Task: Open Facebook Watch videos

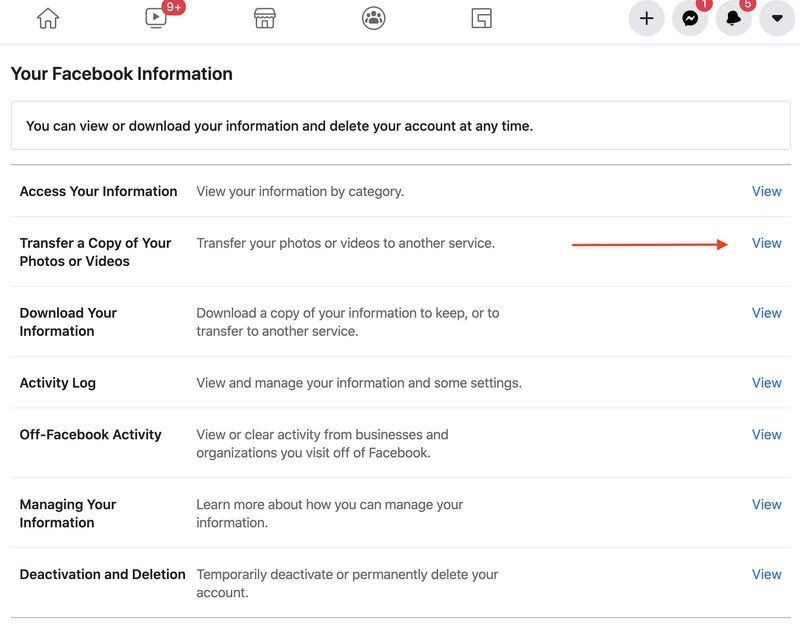Action: point(155,18)
